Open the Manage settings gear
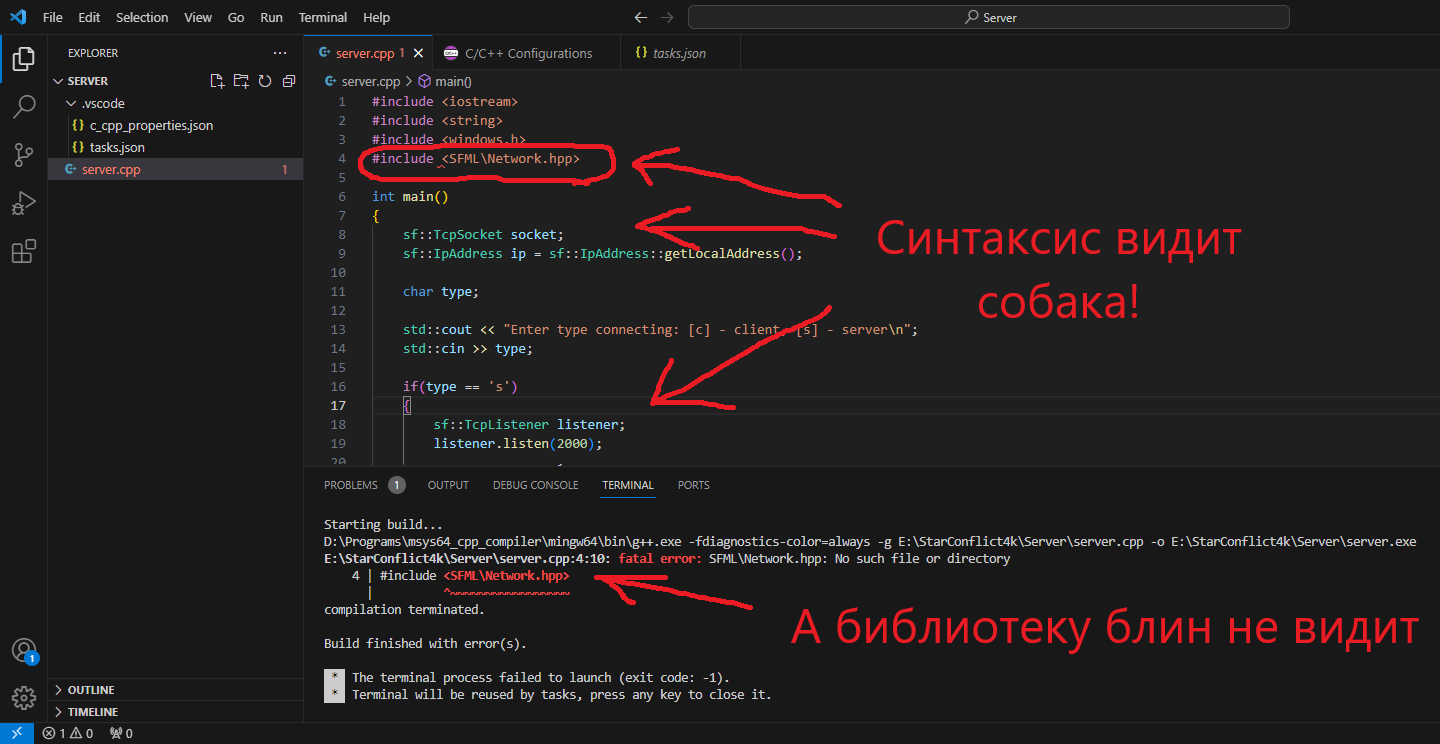 click(23, 697)
